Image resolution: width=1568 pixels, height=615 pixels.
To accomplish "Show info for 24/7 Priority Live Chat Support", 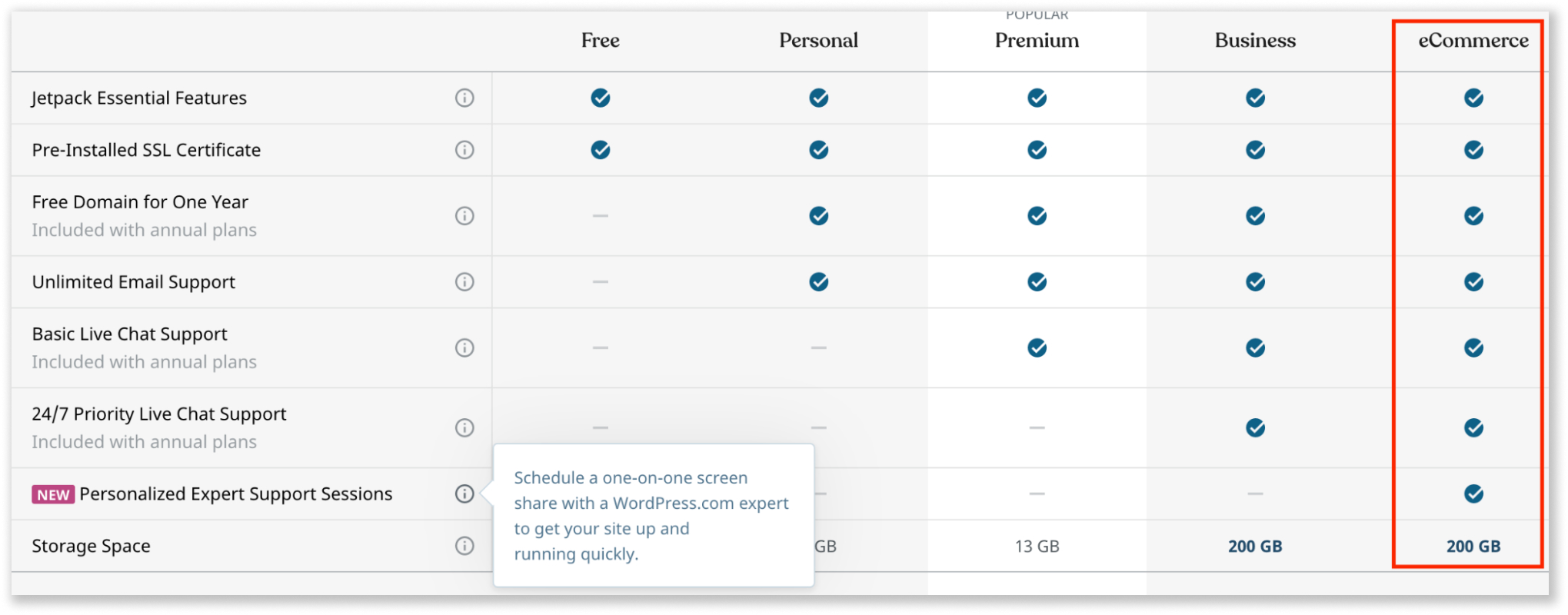I will (x=464, y=427).
